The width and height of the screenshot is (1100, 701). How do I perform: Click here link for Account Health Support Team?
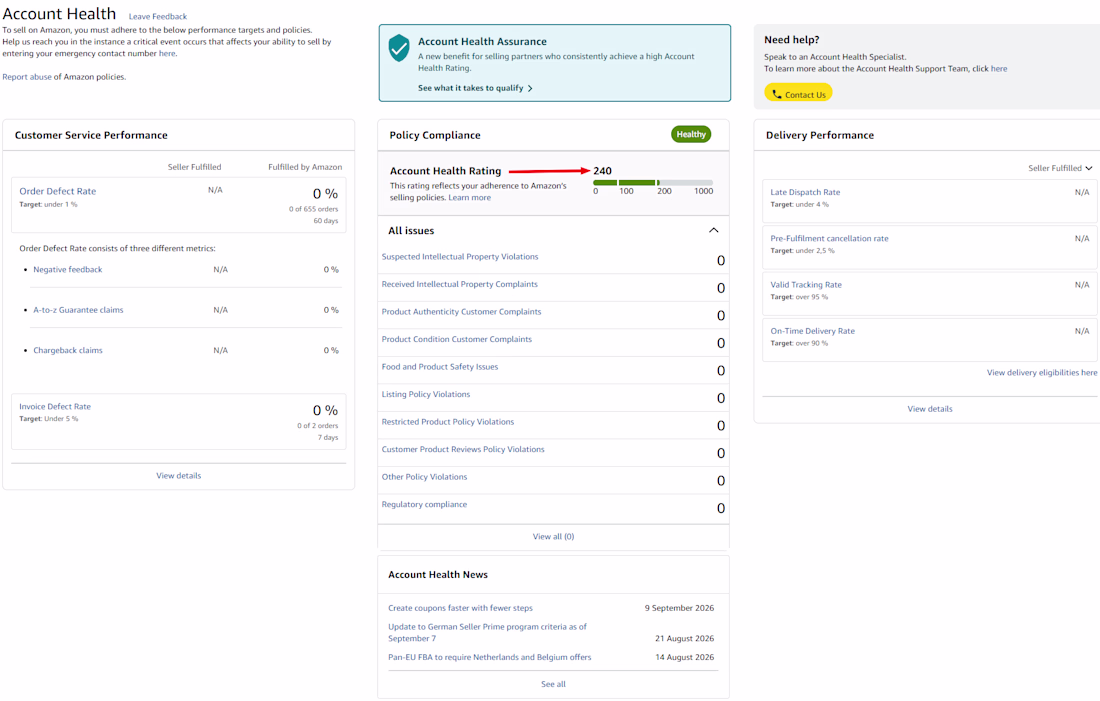pyautogui.click(x=999, y=69)
